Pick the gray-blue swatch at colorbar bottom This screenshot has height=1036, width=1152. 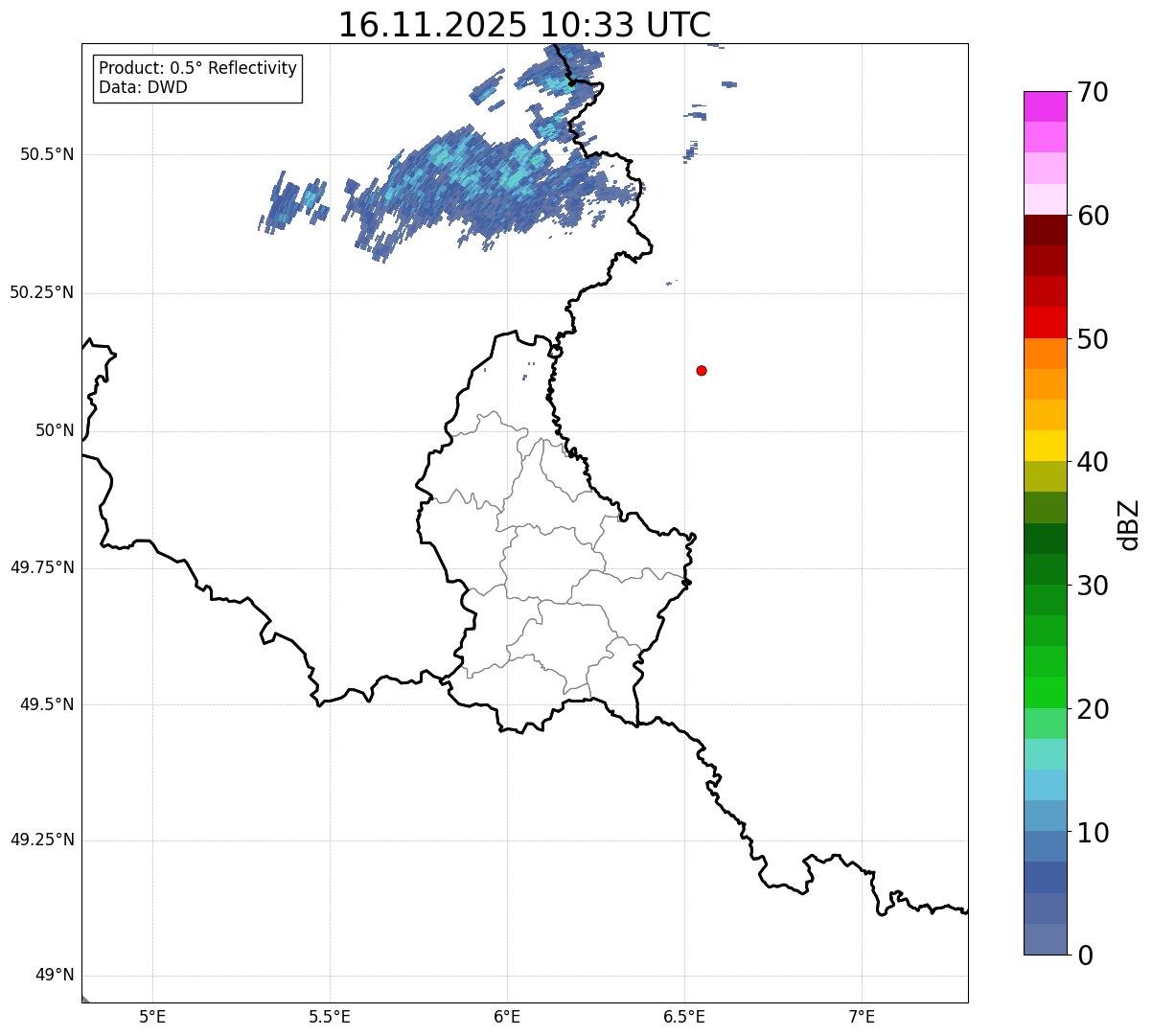pos(1045,939)
